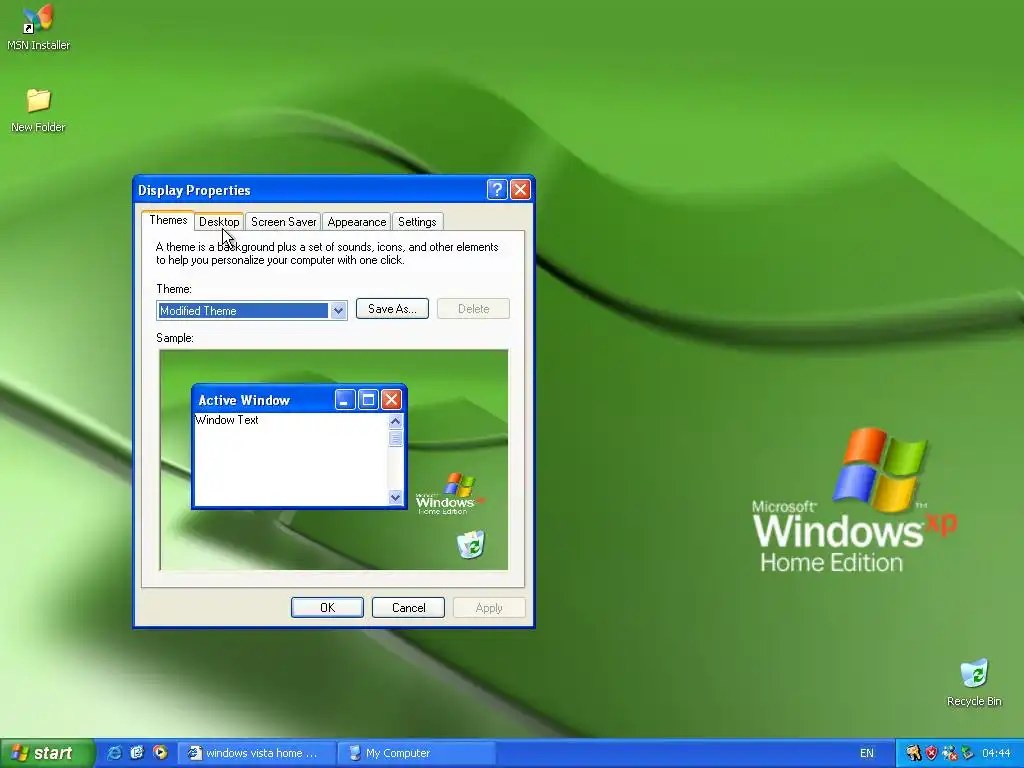Click the sample Active Window maximize button
Screen dimensions: 1024x768
(368, 400)
